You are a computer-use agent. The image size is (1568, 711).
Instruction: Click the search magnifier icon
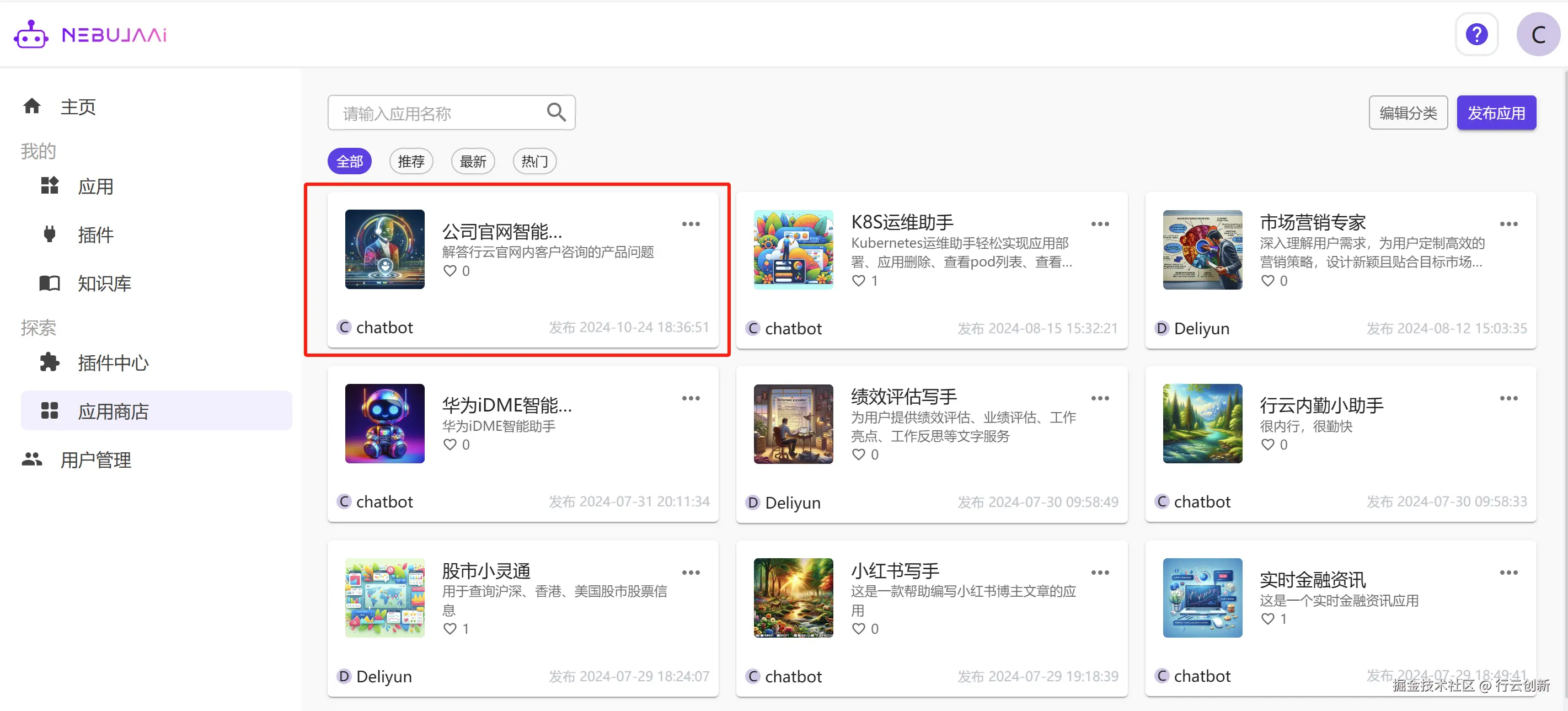tap(556, 112)
